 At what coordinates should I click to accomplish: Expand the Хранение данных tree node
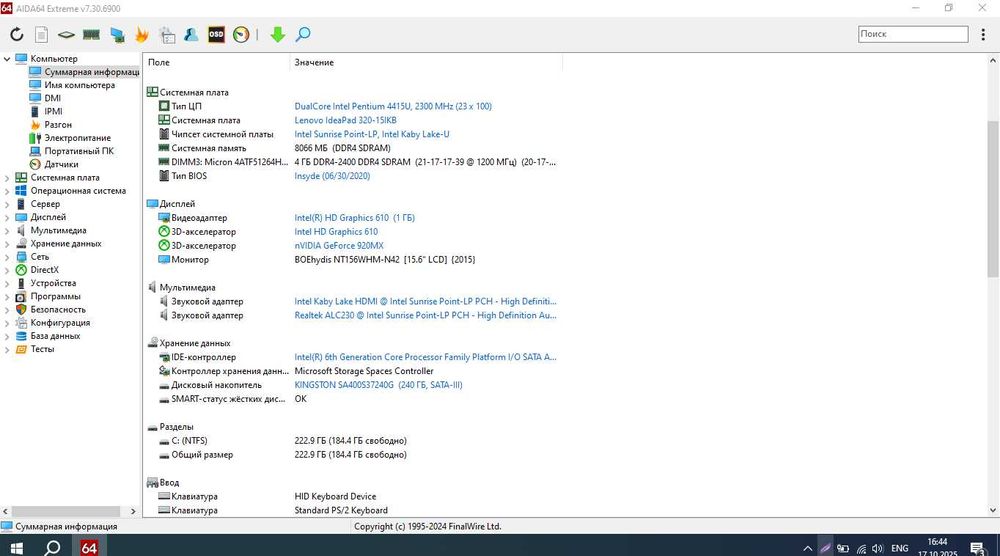click(x=7, y=244)
